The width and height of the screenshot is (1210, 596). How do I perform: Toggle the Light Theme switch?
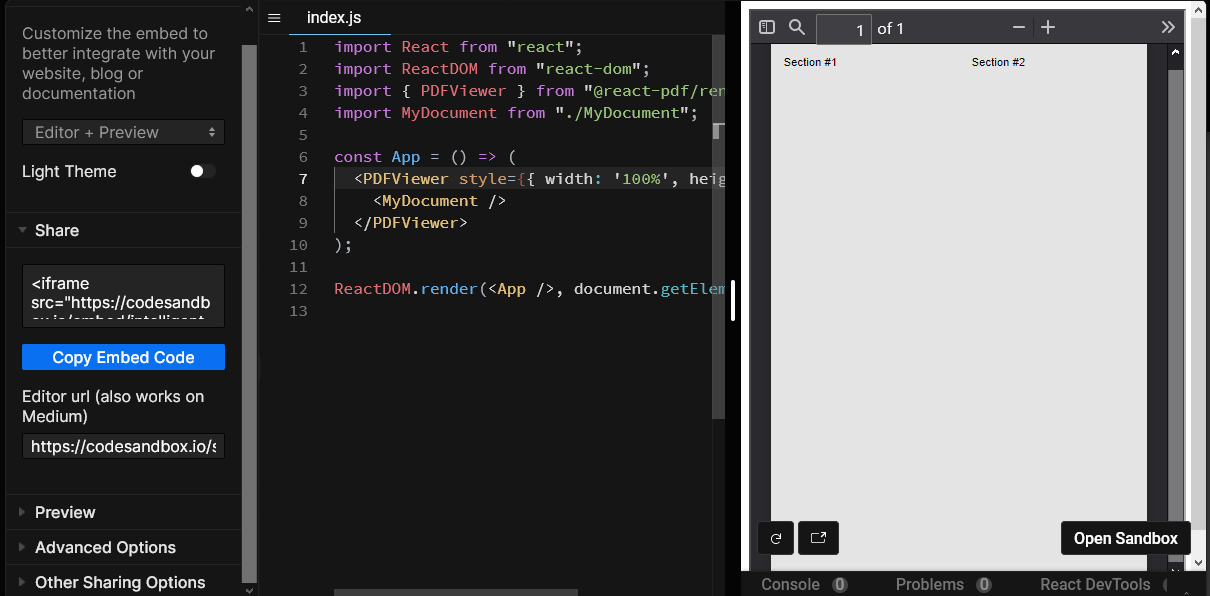pos(201,171)
